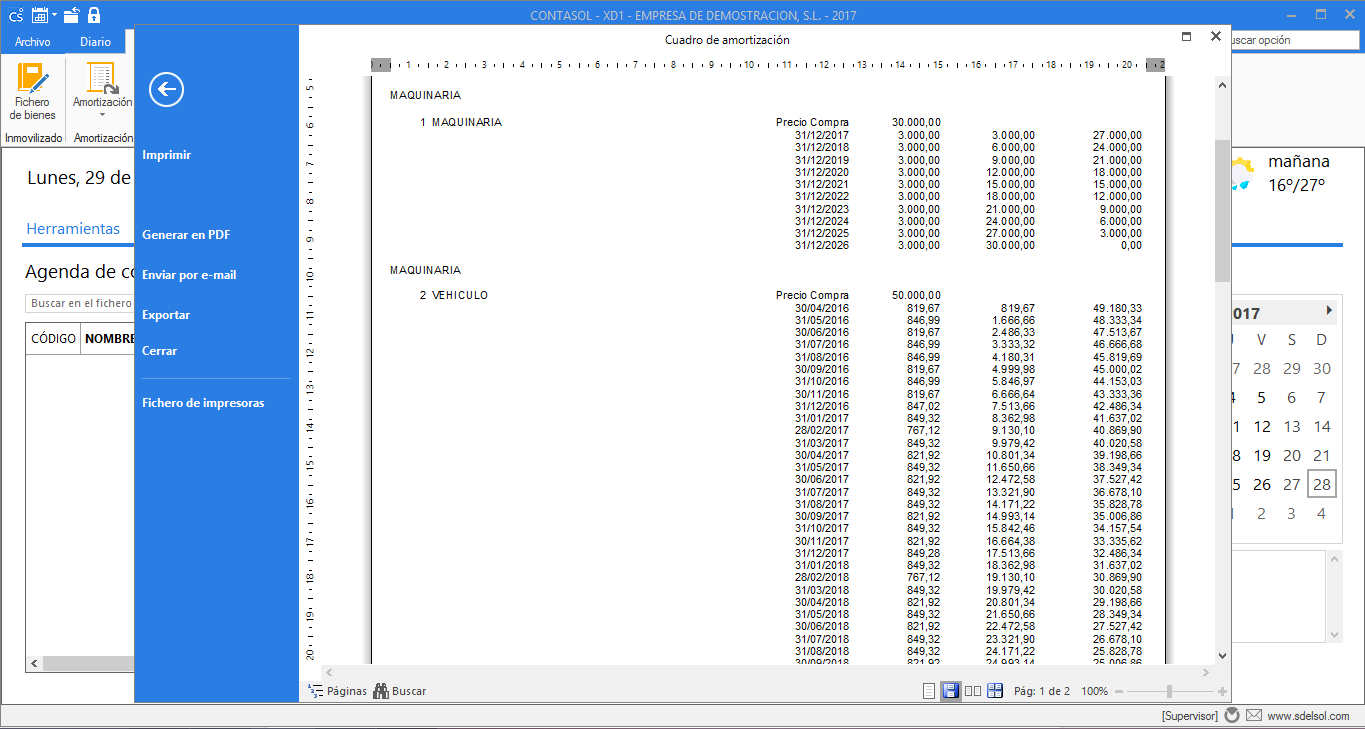Open the Páginas panel in preview footer
Image resolution: width=1365 pixels, height=729 pixels.
[337, 691]
